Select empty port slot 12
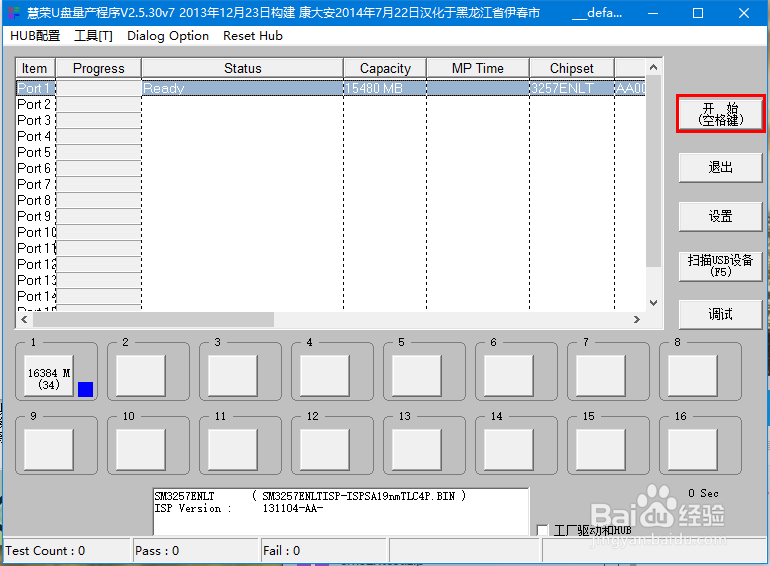 point(325,450)
